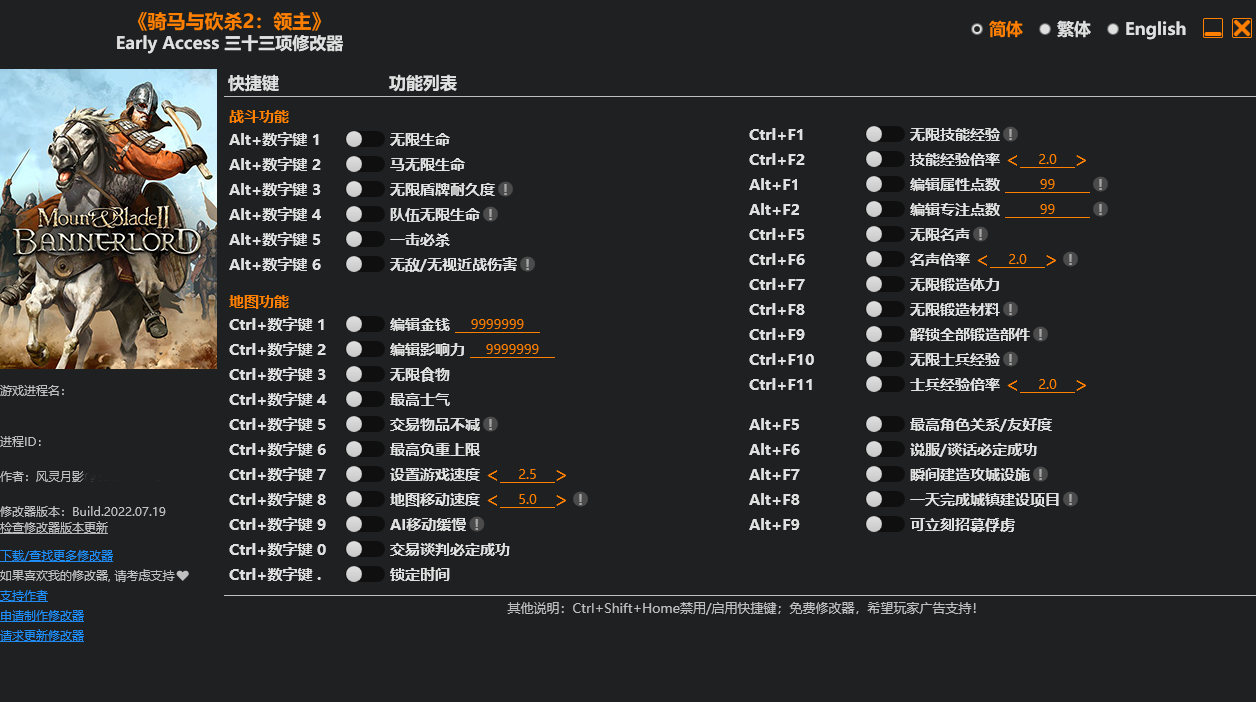Decrease 地图移动速度 with left arrow
The width and height of the screenshot is (1256, 702).
pos(492,500)
